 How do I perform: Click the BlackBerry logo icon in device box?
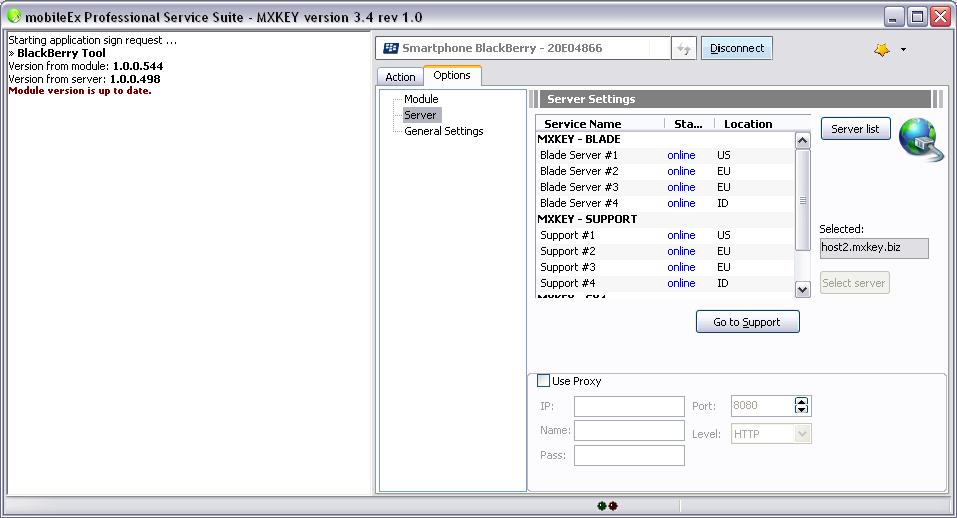coord(391,48)
